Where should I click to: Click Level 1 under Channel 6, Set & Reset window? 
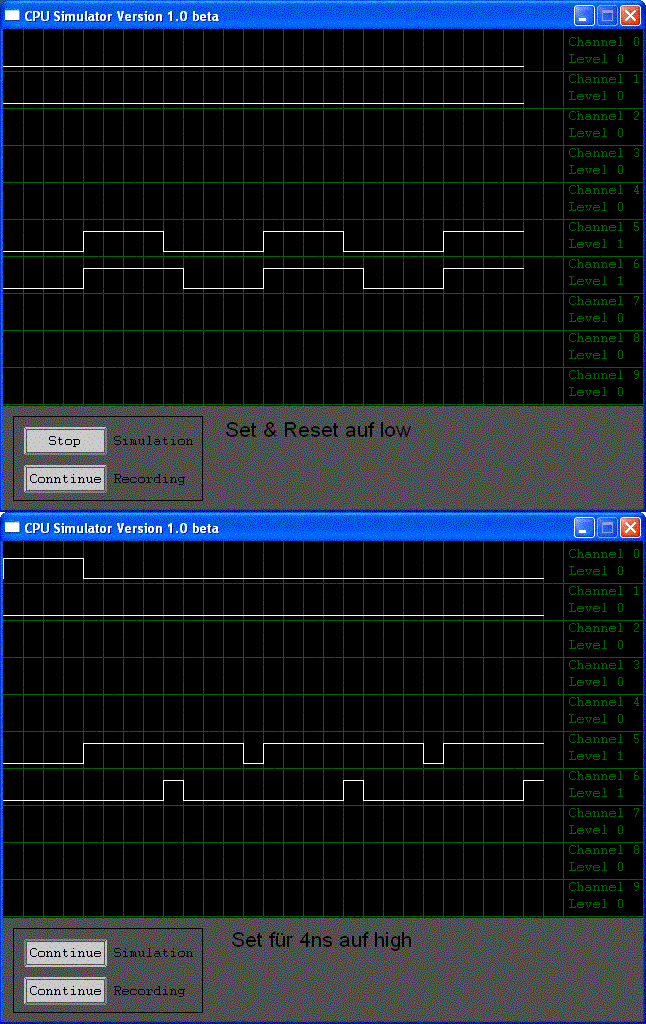tap(596, 281)
